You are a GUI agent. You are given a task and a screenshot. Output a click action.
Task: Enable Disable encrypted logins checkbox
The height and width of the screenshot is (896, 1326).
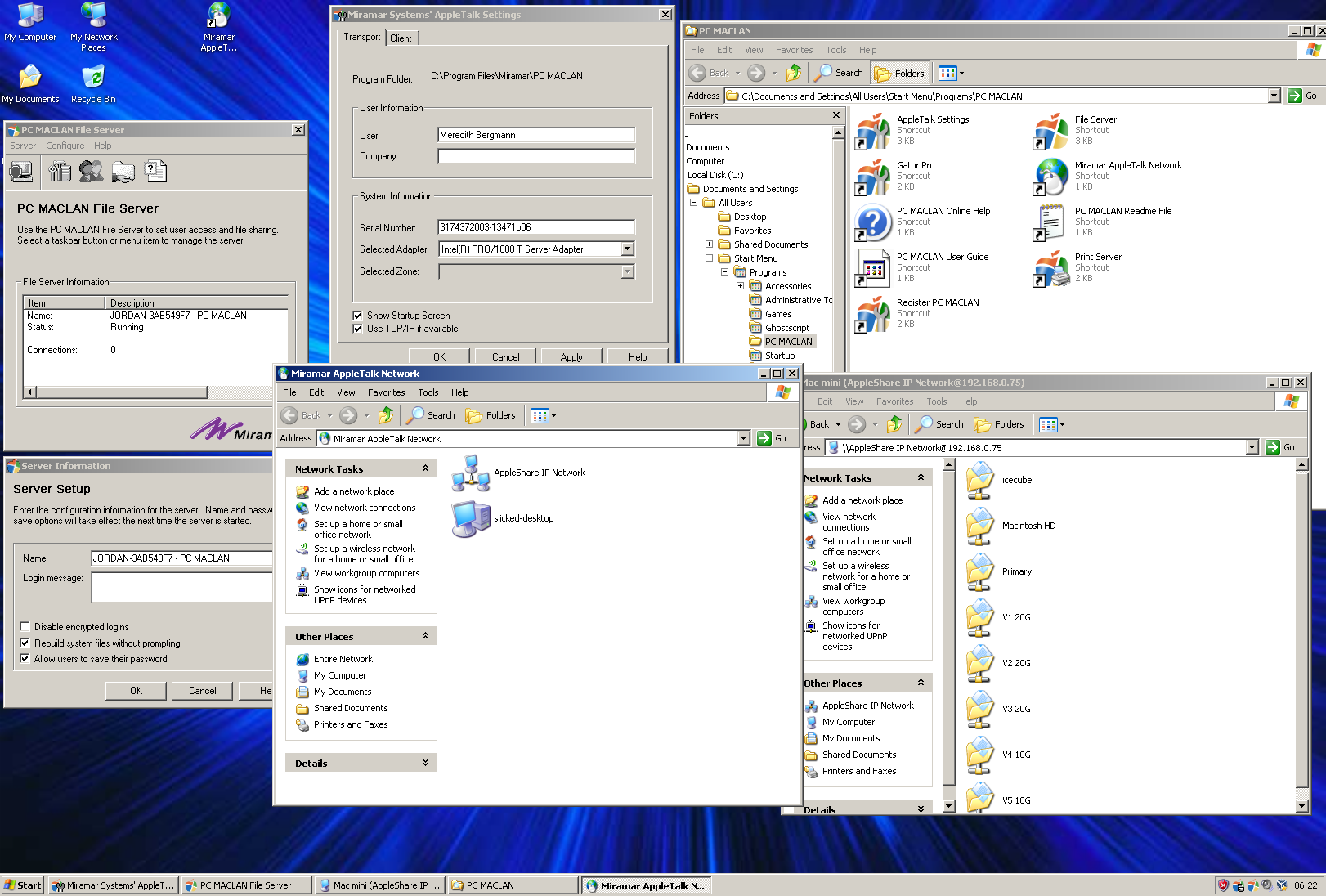click(25, 627)
